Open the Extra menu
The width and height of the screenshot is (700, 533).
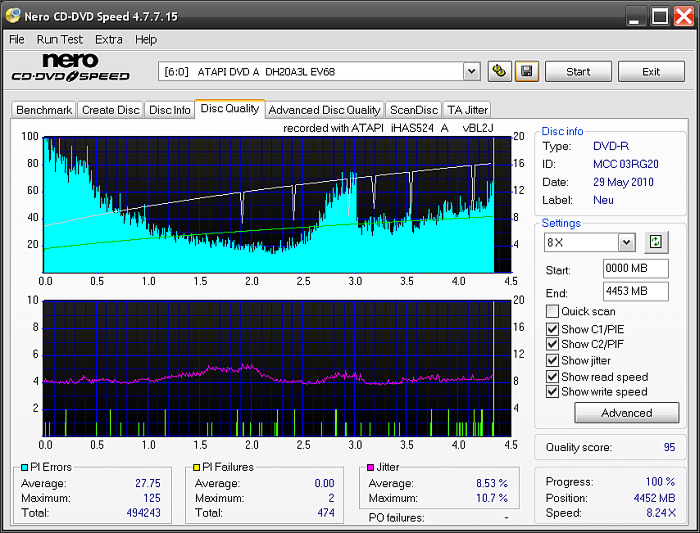[x=109, y=40]
